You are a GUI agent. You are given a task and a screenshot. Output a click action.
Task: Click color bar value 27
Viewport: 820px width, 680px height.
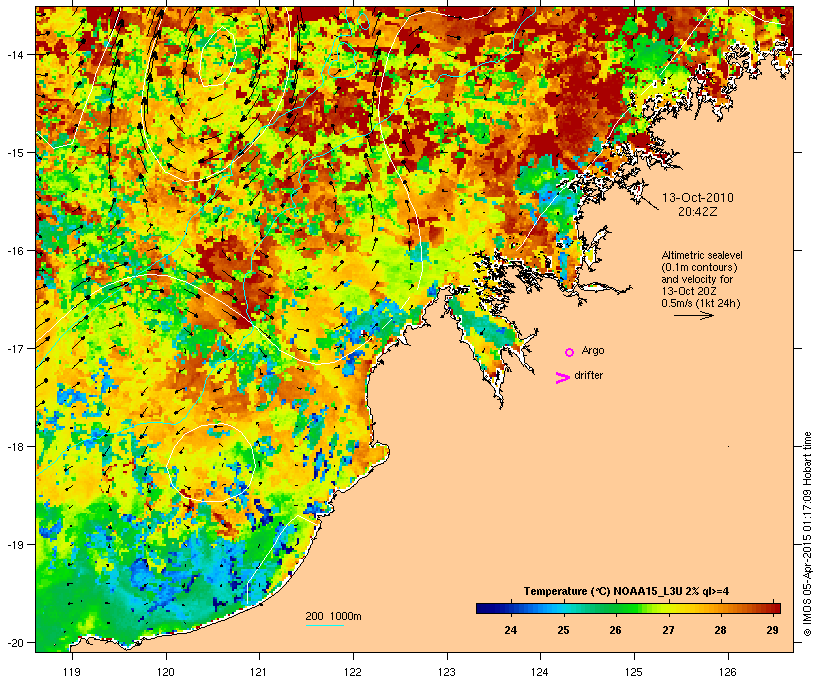668,630
